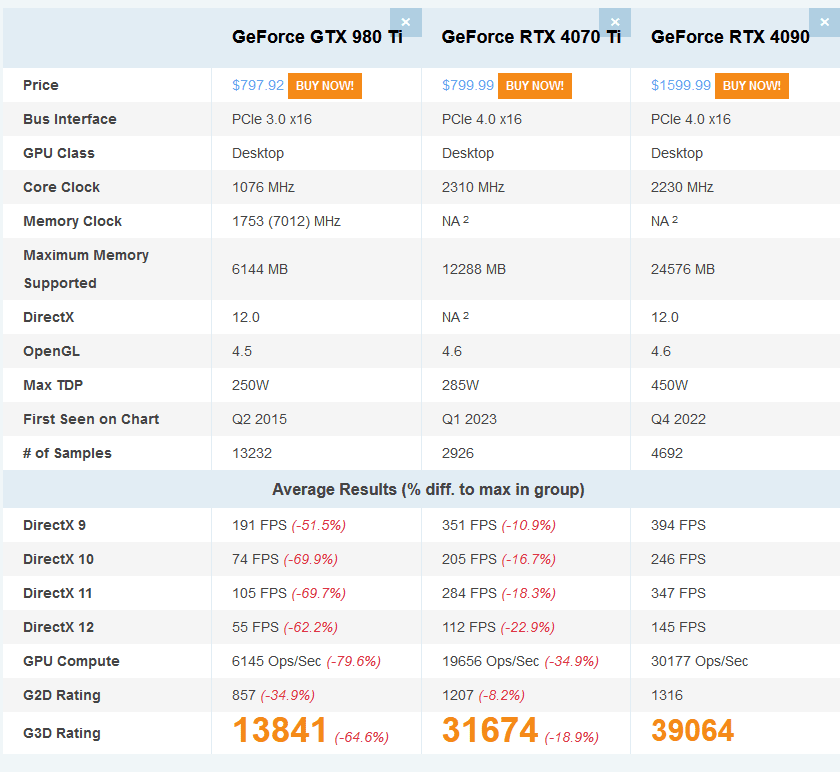840x772 pixels.
Task: Click the 250W Max TDP value
Action: point(251,385)
